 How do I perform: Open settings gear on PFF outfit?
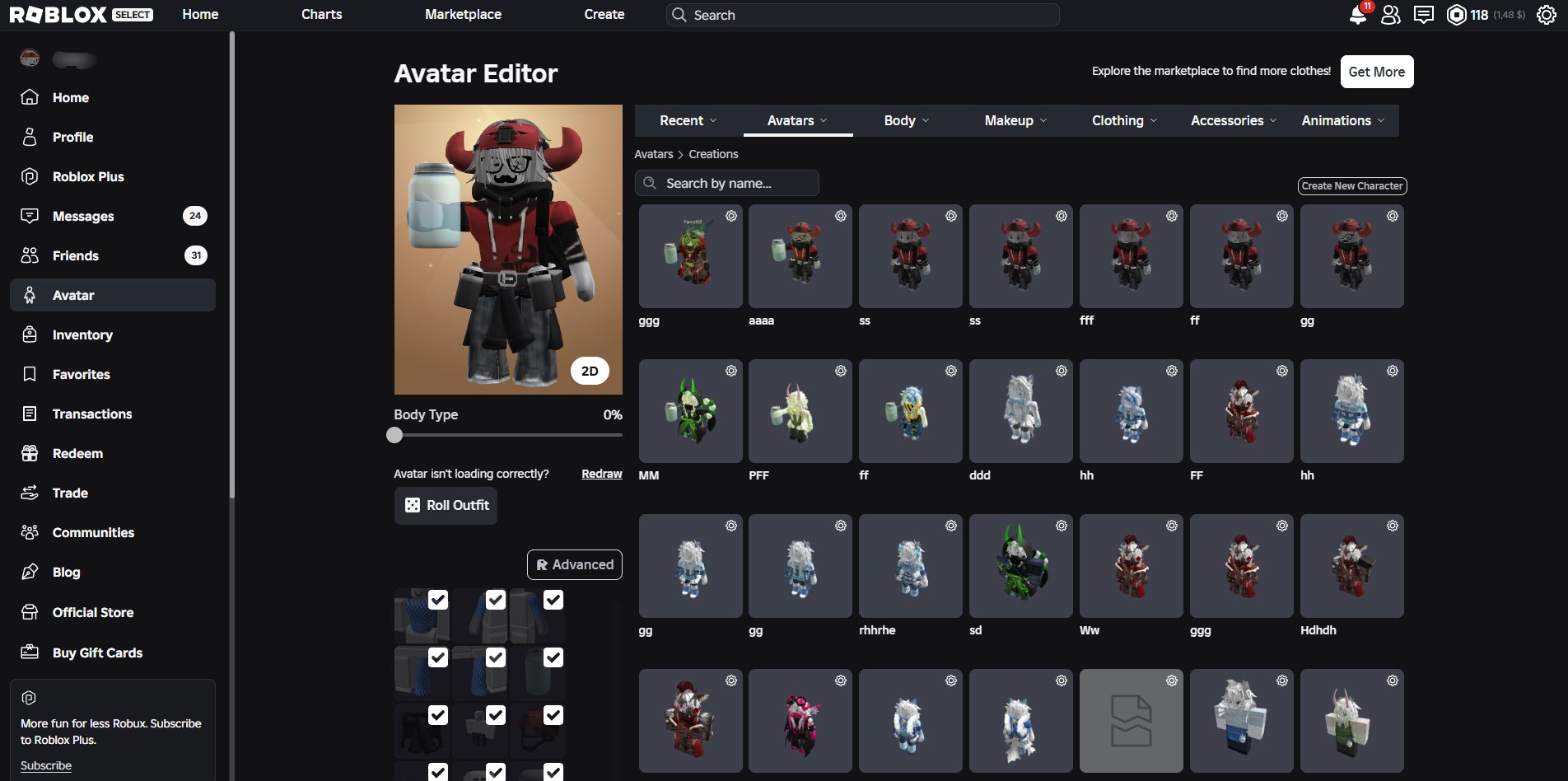point(841,371)
